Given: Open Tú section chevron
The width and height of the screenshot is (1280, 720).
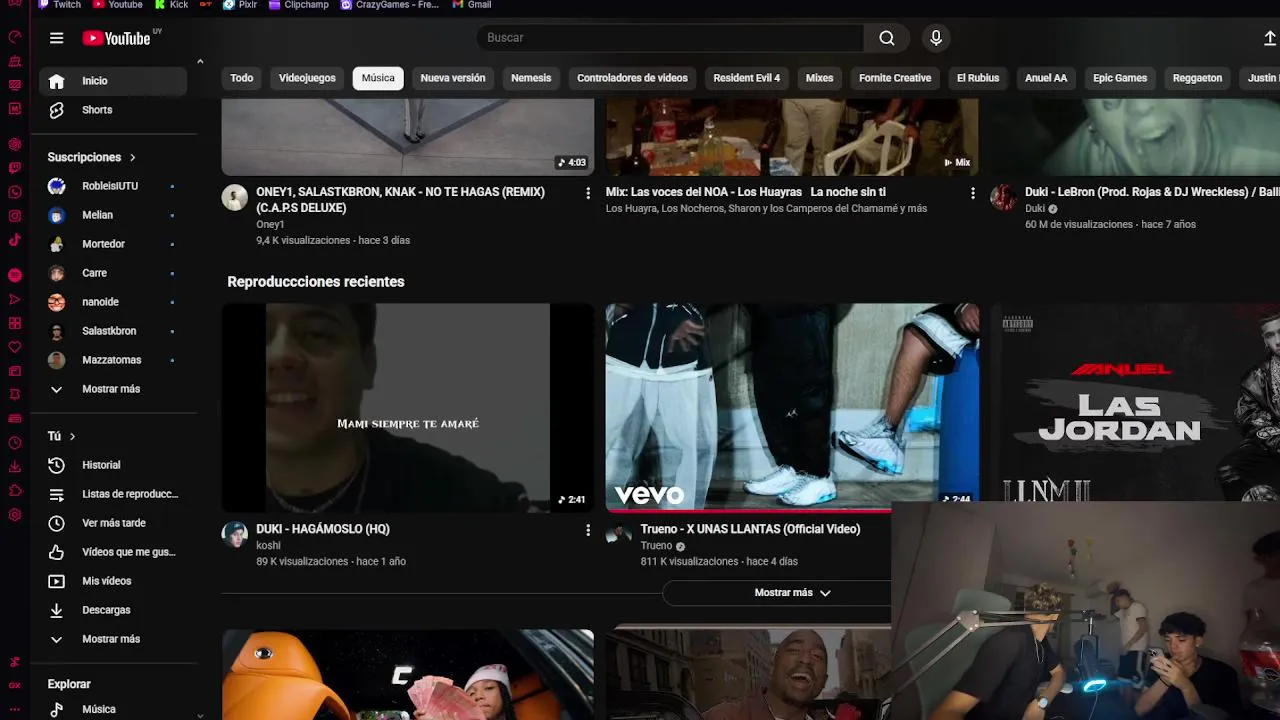Looking at the screenshot, I should click(72, 437).
